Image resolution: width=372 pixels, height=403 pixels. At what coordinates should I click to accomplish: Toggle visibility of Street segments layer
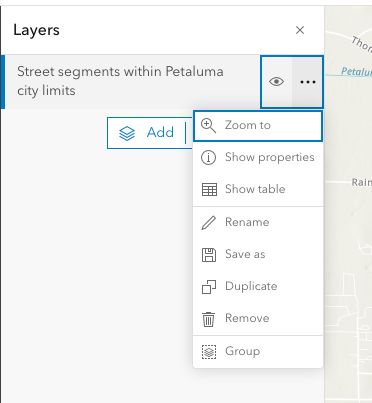tap(277, 82)
